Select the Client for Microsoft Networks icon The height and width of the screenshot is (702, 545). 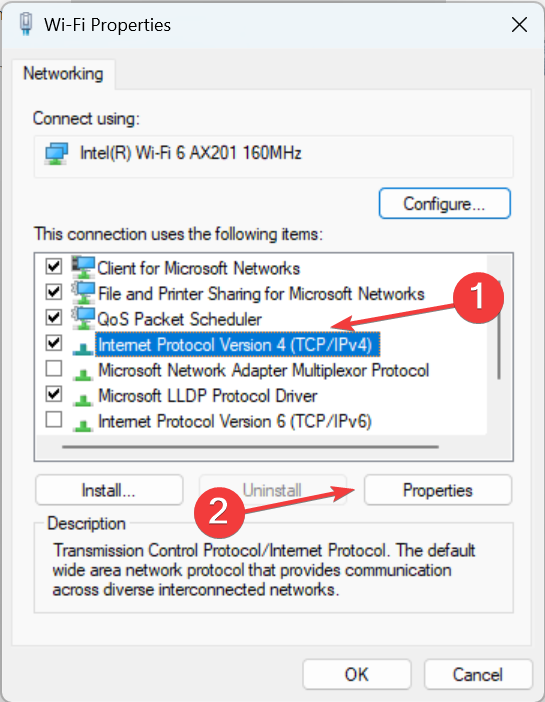[x=83, y=268]
